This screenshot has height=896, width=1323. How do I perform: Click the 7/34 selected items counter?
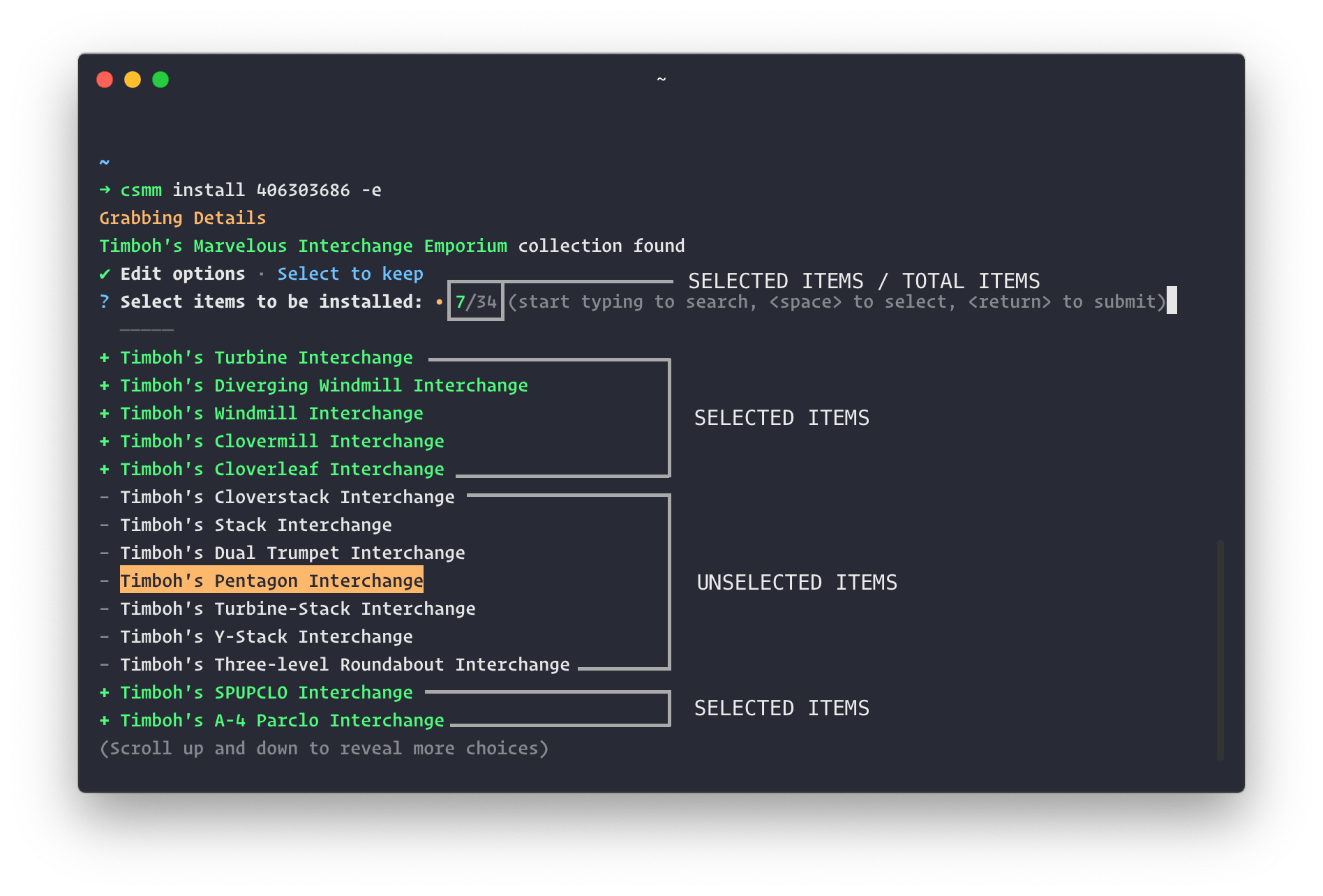pos(476,301)
